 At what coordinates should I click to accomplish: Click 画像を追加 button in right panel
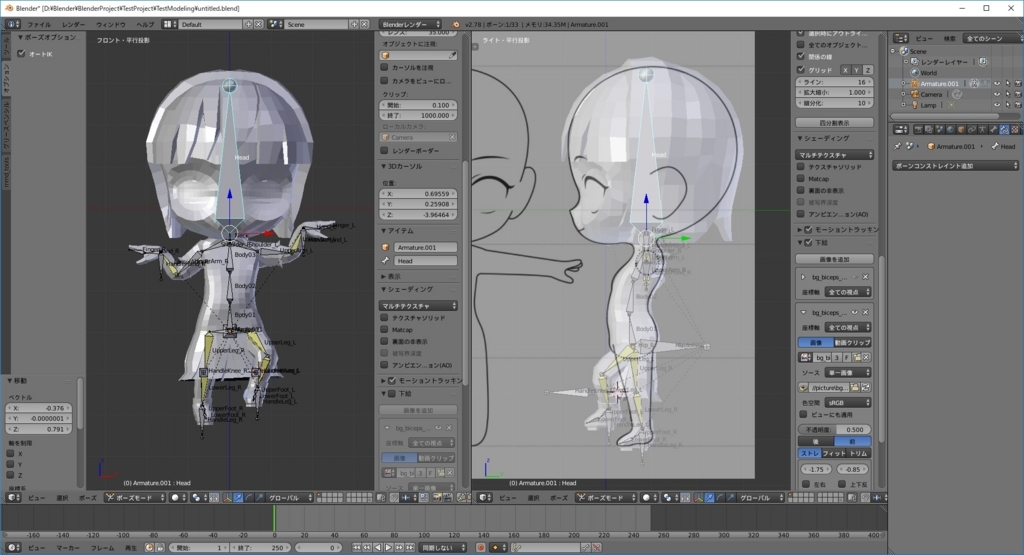(835, 259)
